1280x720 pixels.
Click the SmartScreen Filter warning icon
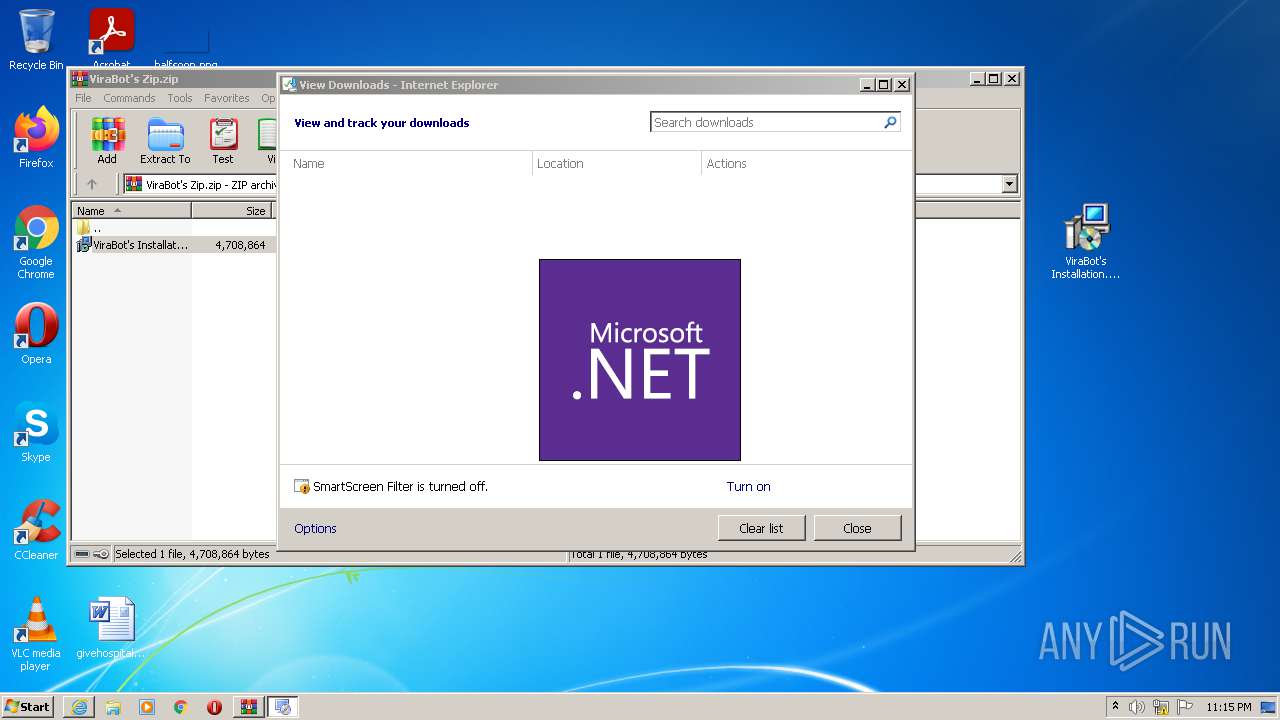(x=302, y=486)
